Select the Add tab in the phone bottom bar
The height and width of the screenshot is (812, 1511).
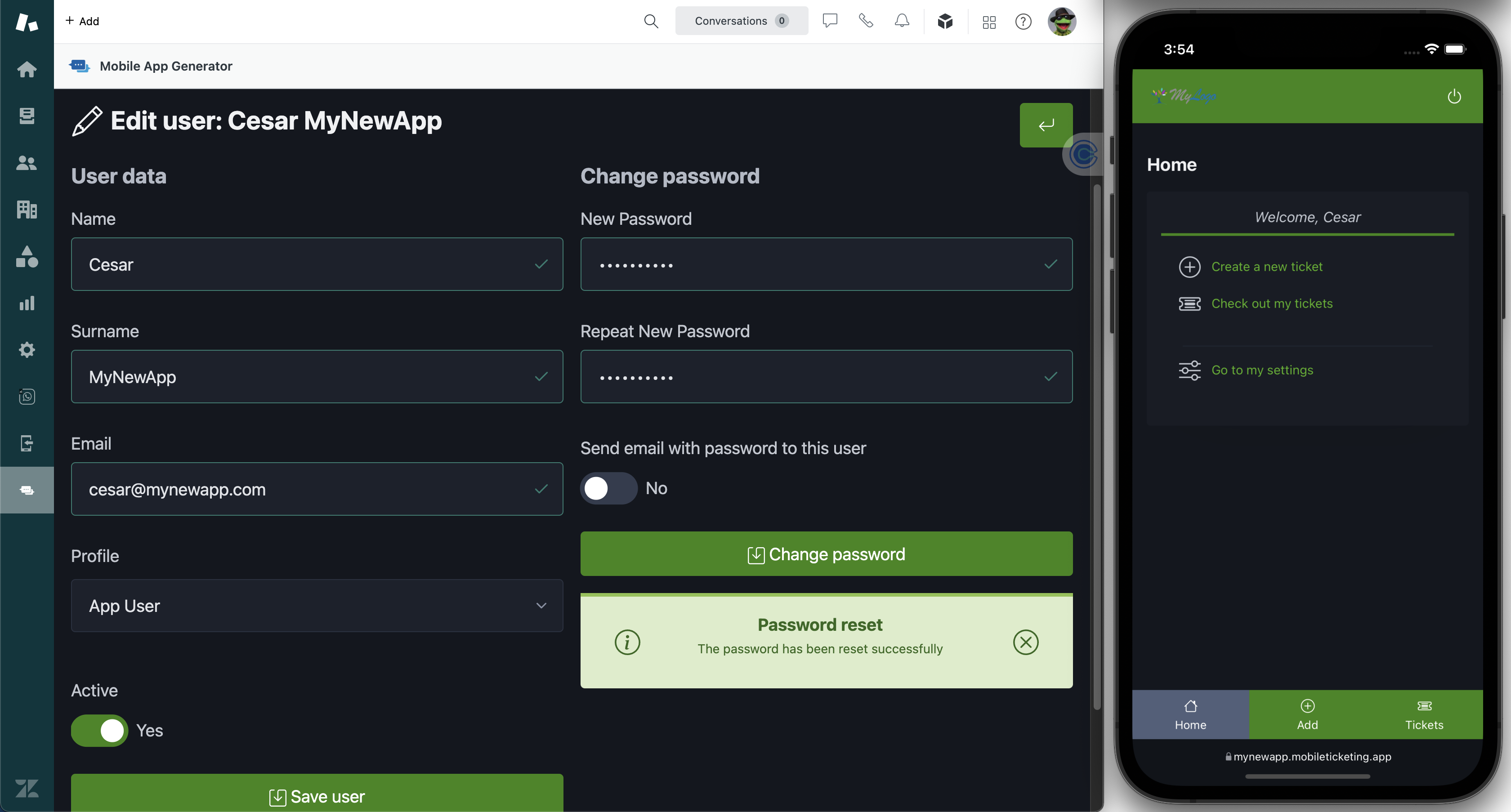1307,714
